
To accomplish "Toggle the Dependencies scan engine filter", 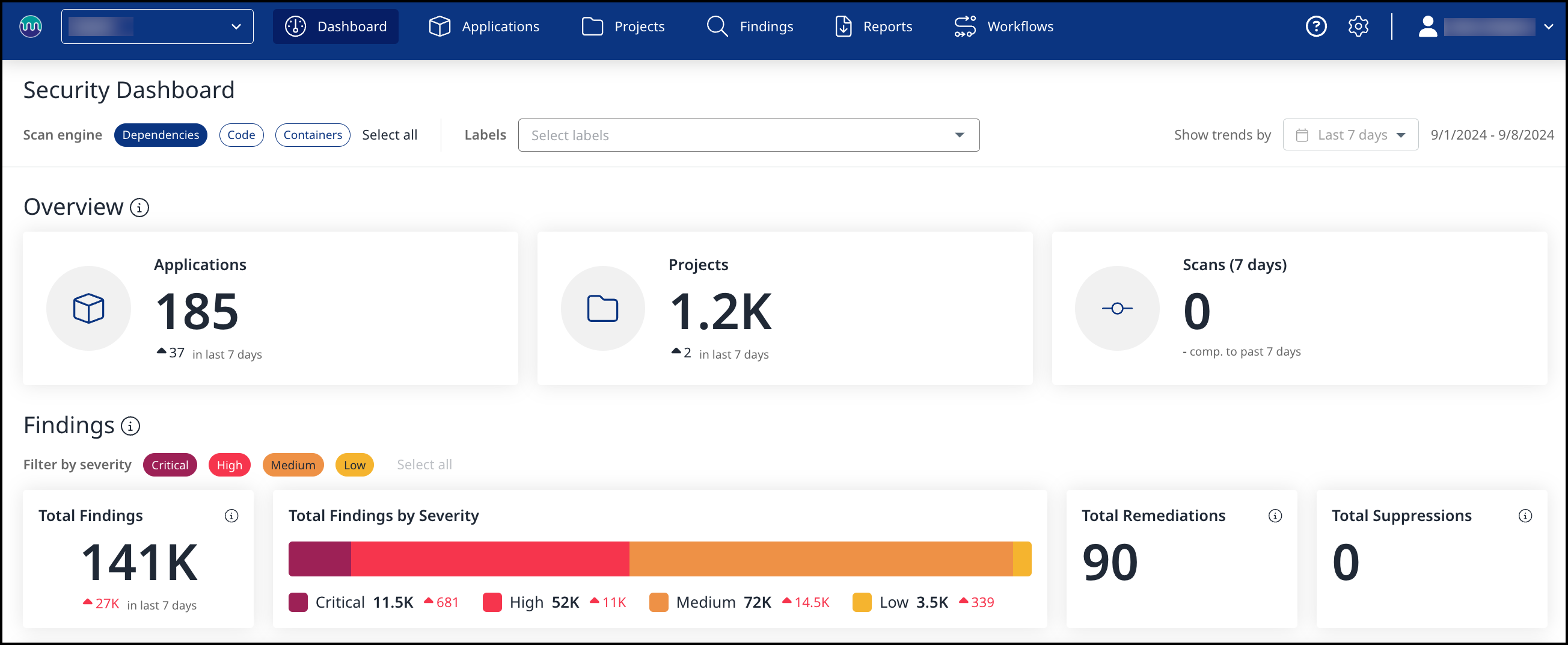I will 161,135.
